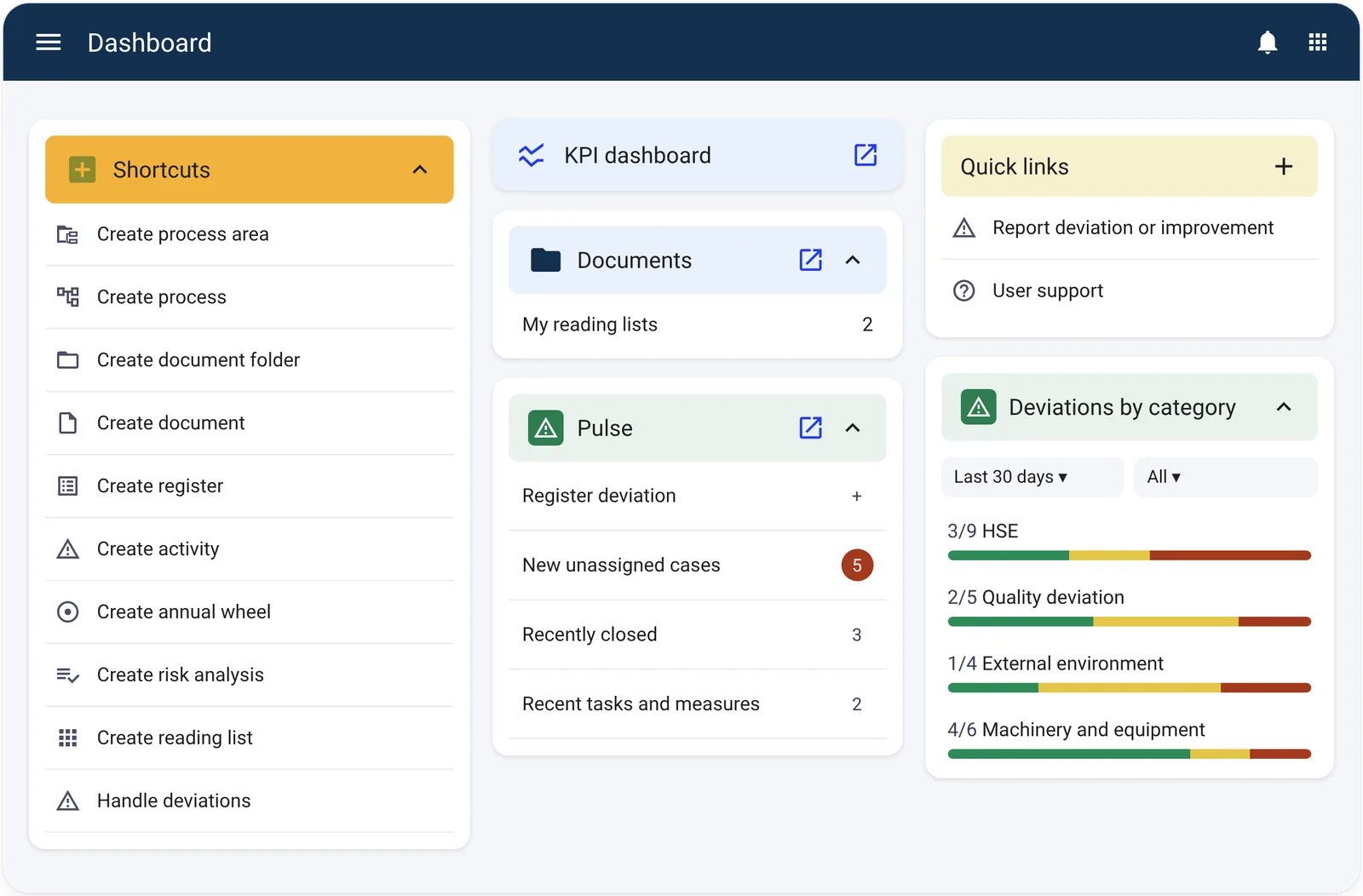
Task: Select Create document folder shortcut
Action: click(249, 360)
